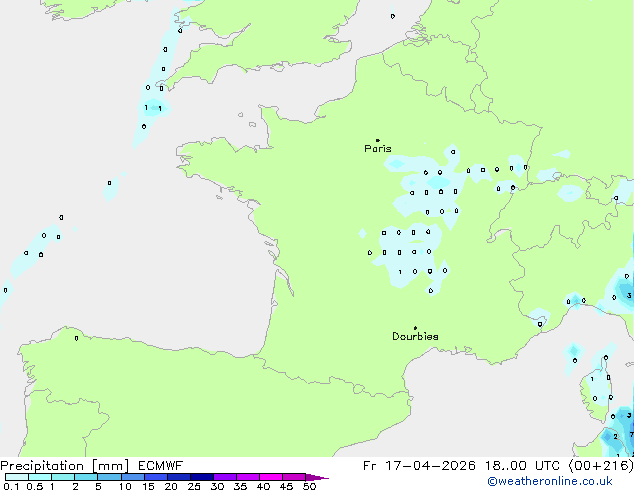This screenshot has width=634, height=490.
Task: Click the '10' legend scale label
Action: (x=125, y=486)
